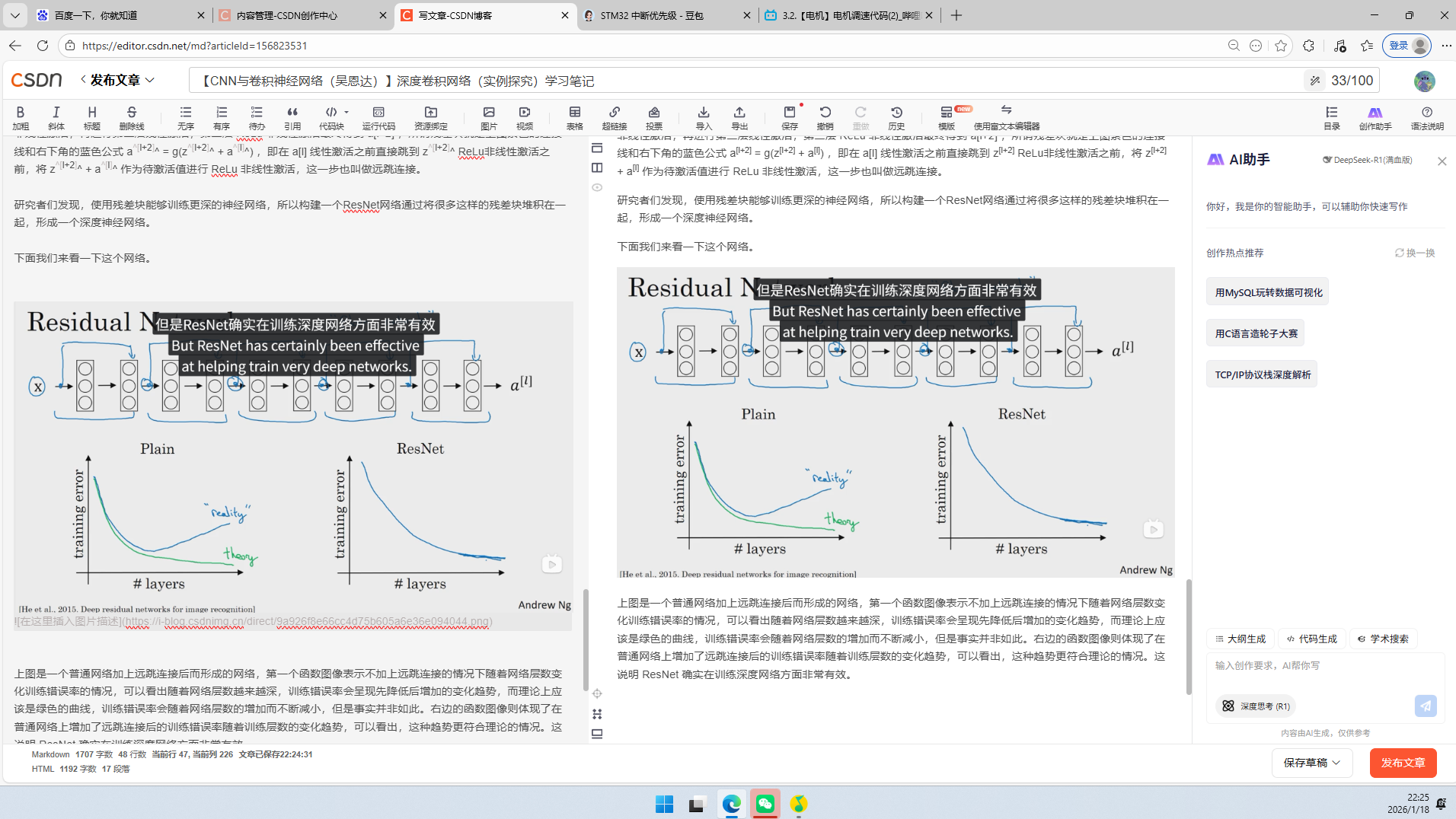Insert a to-do list (待办)
This screenshot has width=1456, height=819.
pos(257,117)
